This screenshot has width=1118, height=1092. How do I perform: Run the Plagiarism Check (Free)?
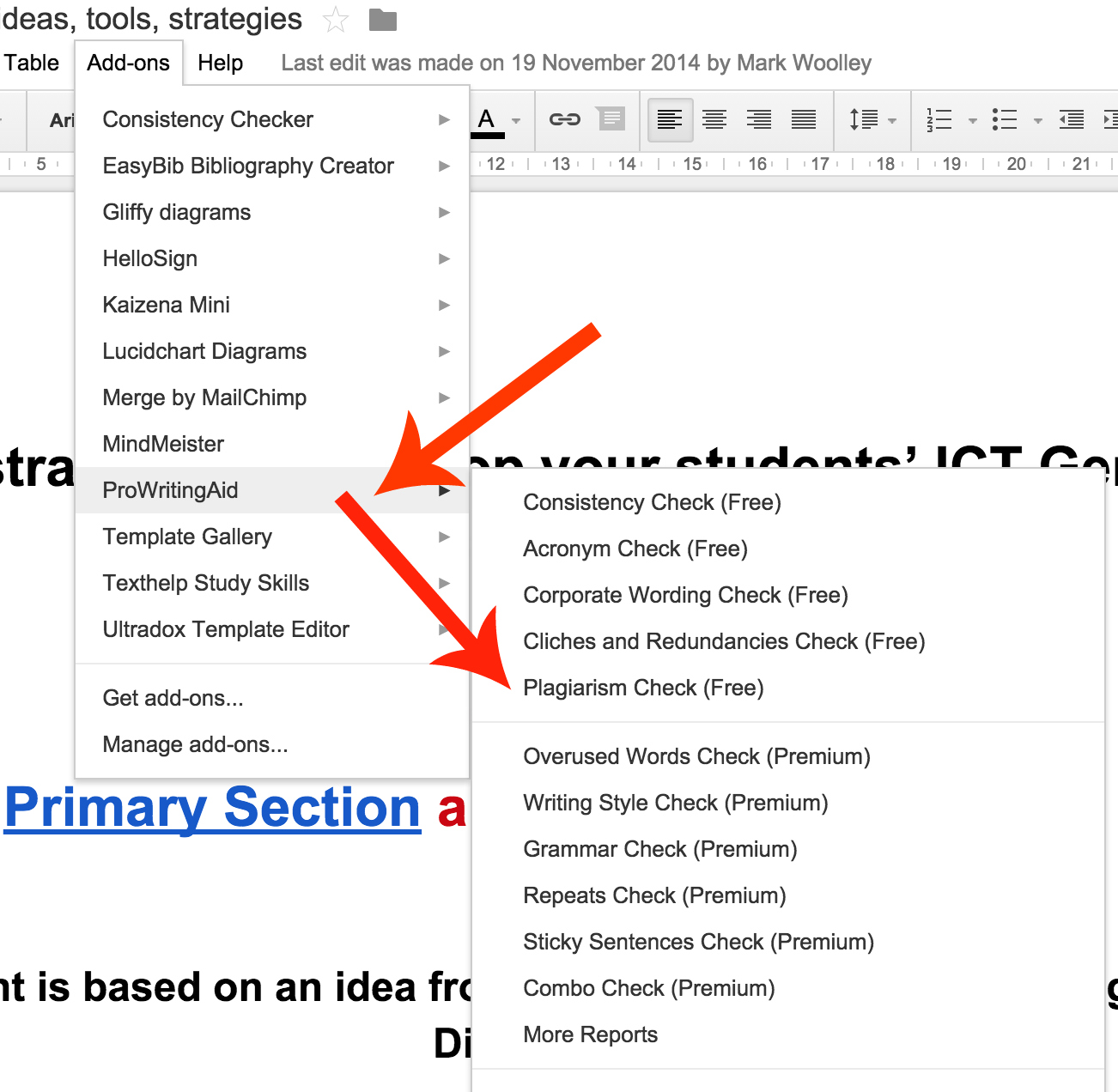642,687
